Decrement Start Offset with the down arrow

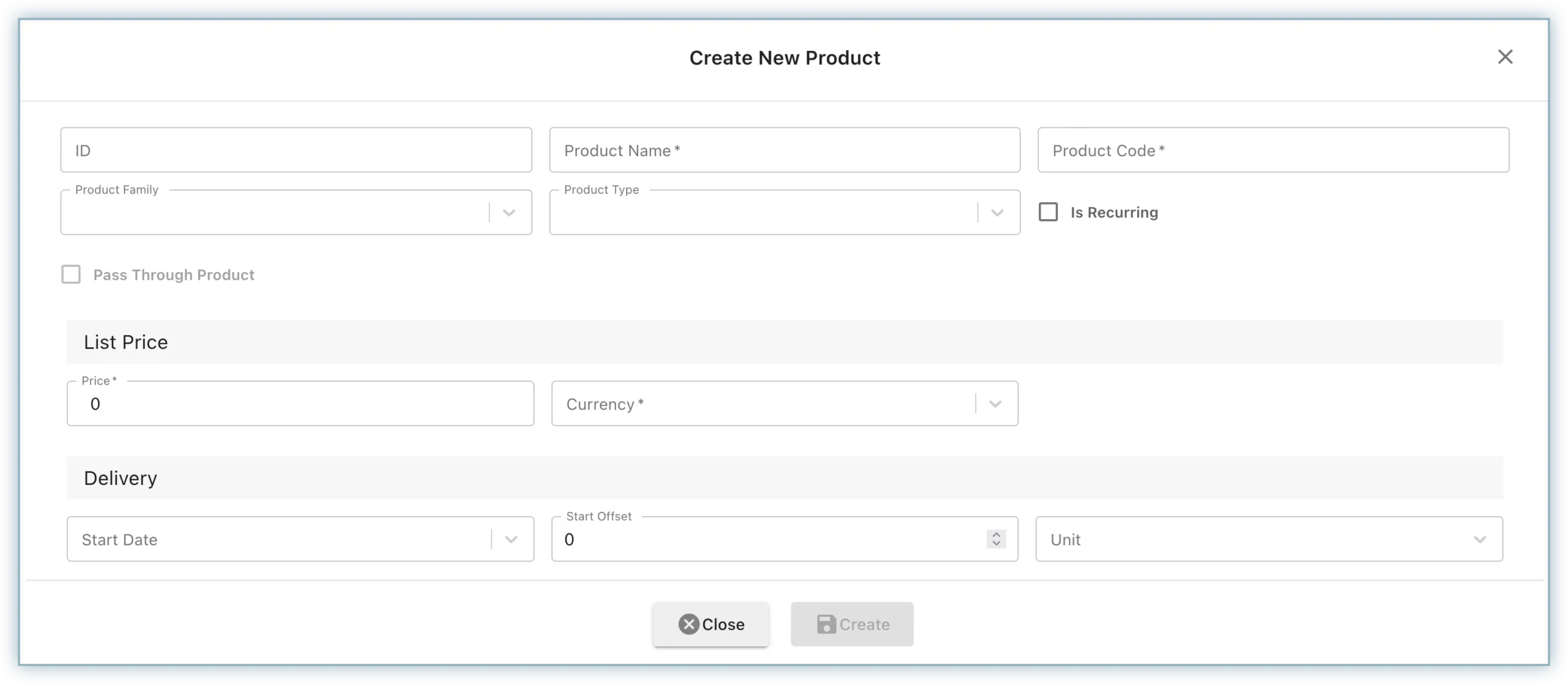pyautogui.click(x=996, y=544)
